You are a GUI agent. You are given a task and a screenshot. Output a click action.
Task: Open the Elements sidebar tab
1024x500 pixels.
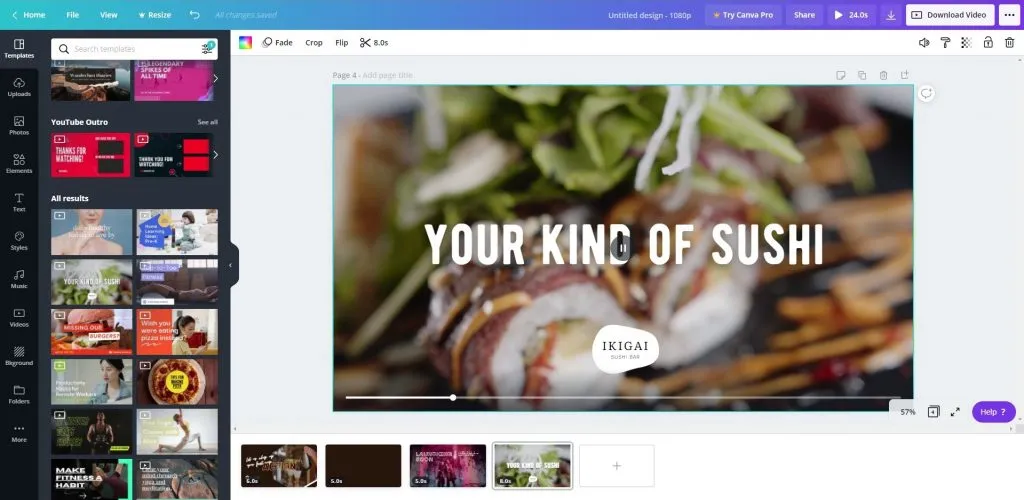[x=19, y=164]
